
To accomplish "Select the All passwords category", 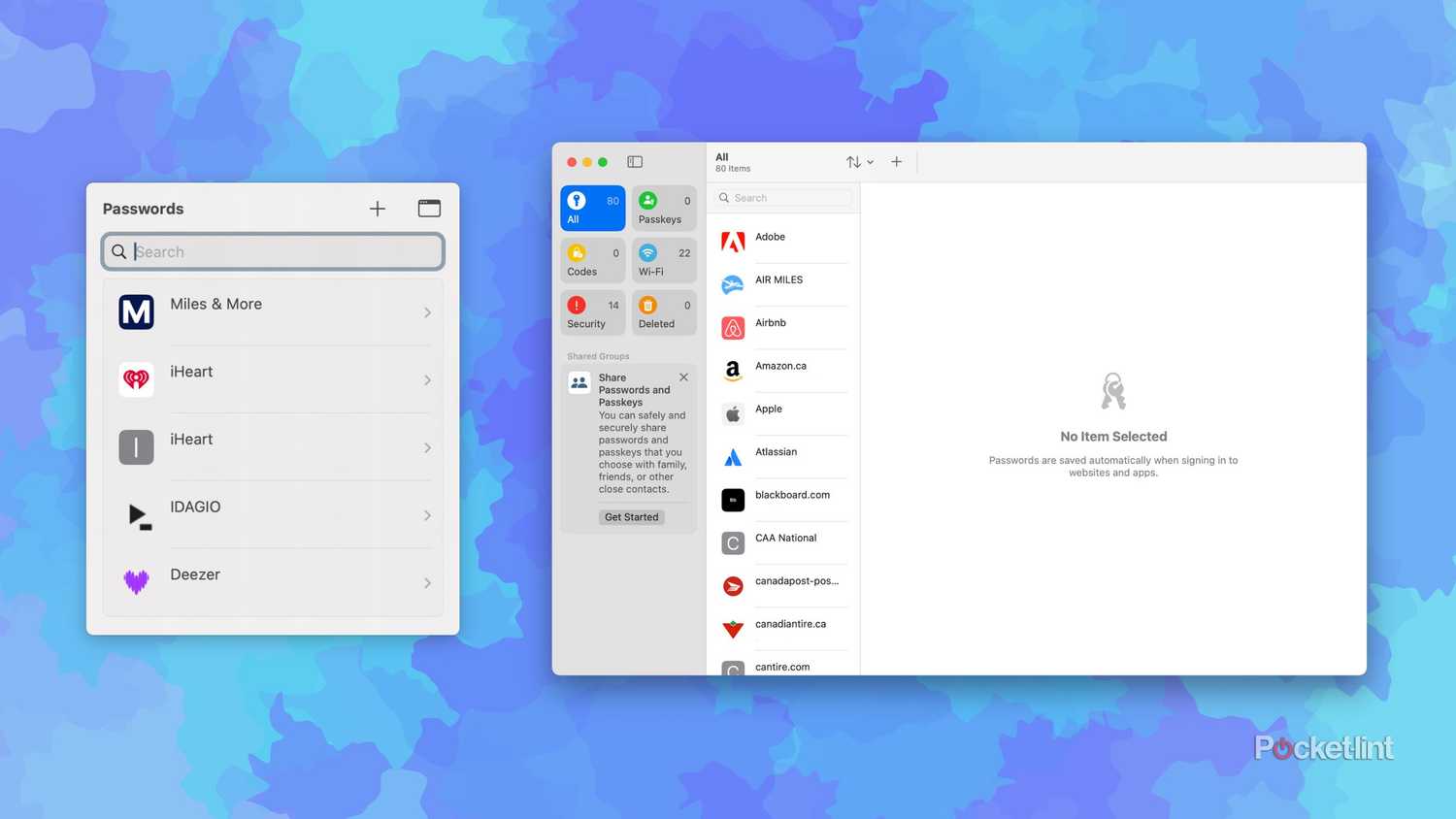I will coord(593,209).
